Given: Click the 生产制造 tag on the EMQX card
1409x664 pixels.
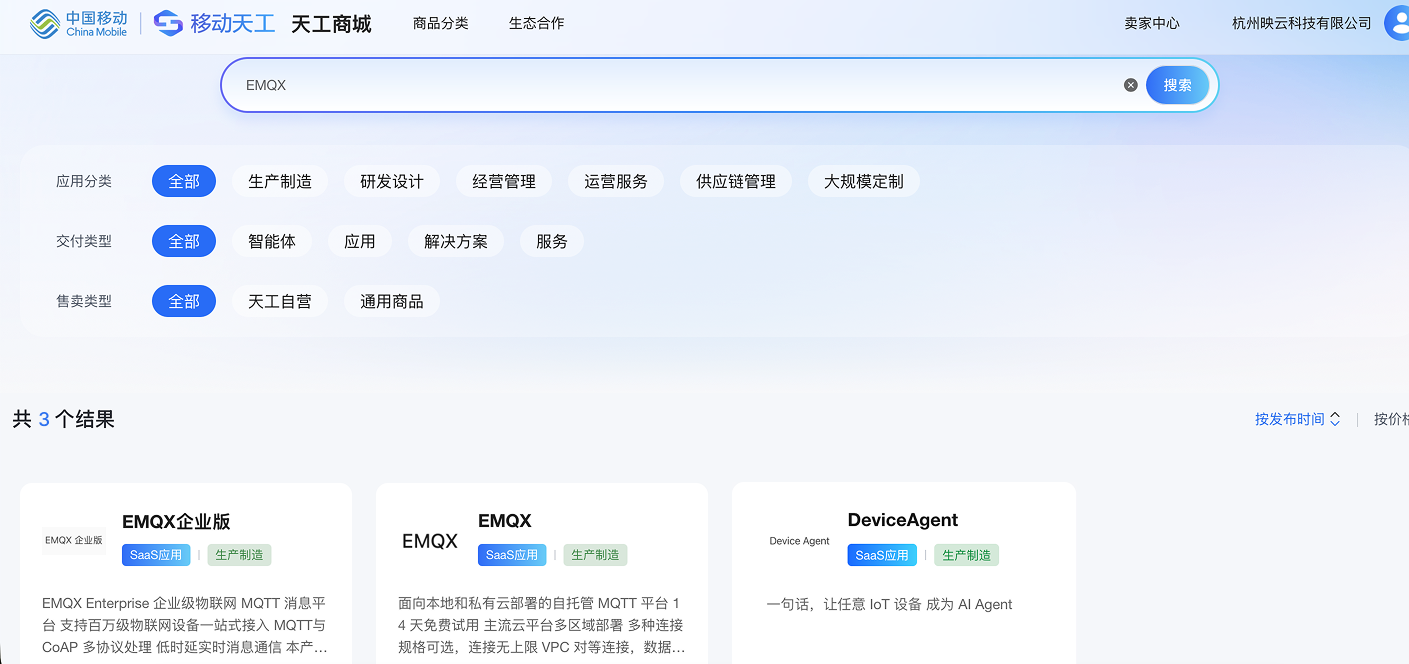Looking at the screenshot, I should coord(596,555).
